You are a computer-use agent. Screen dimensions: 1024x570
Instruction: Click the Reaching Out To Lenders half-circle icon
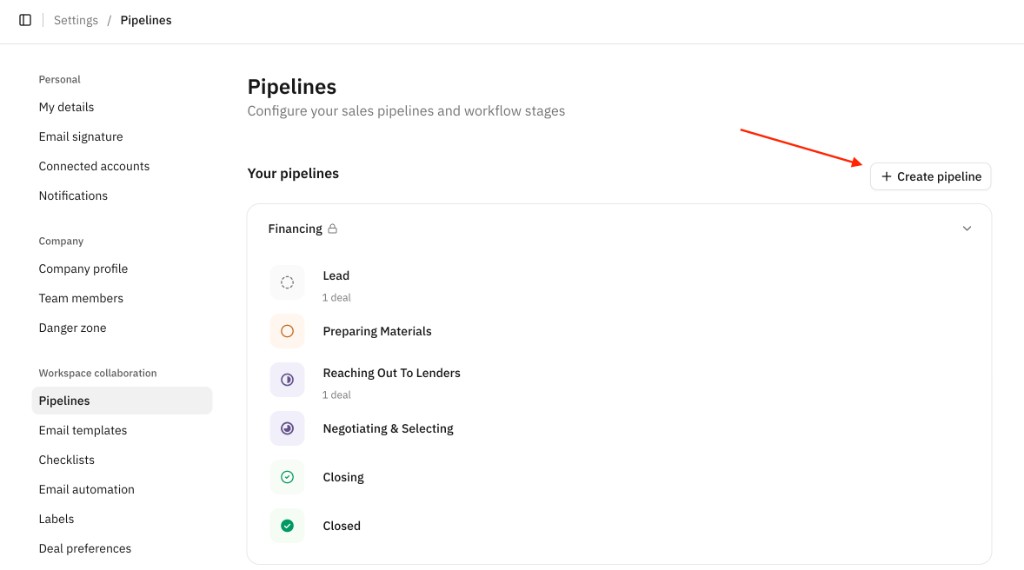click(x=287, y=380)
